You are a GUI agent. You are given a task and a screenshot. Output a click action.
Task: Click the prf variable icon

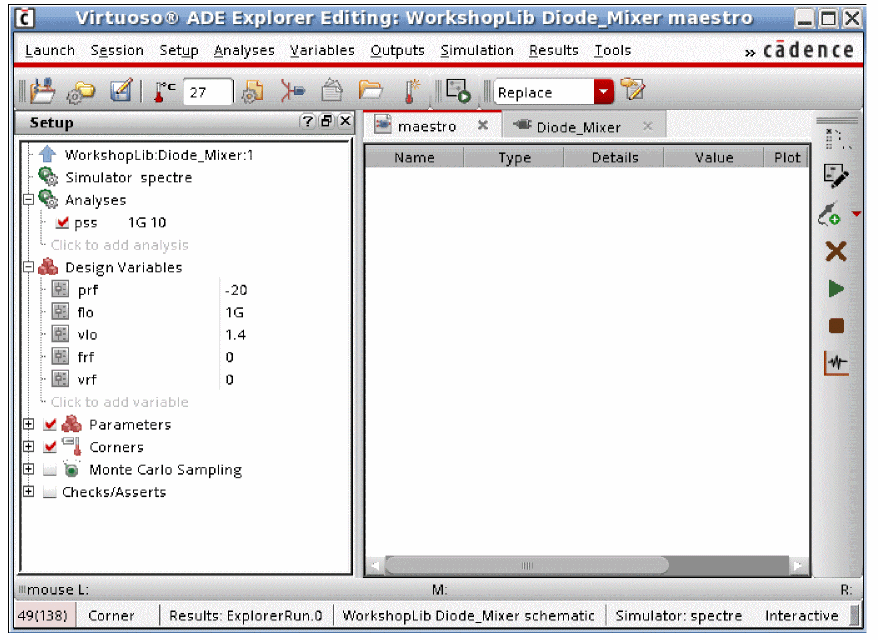(60, 289)
